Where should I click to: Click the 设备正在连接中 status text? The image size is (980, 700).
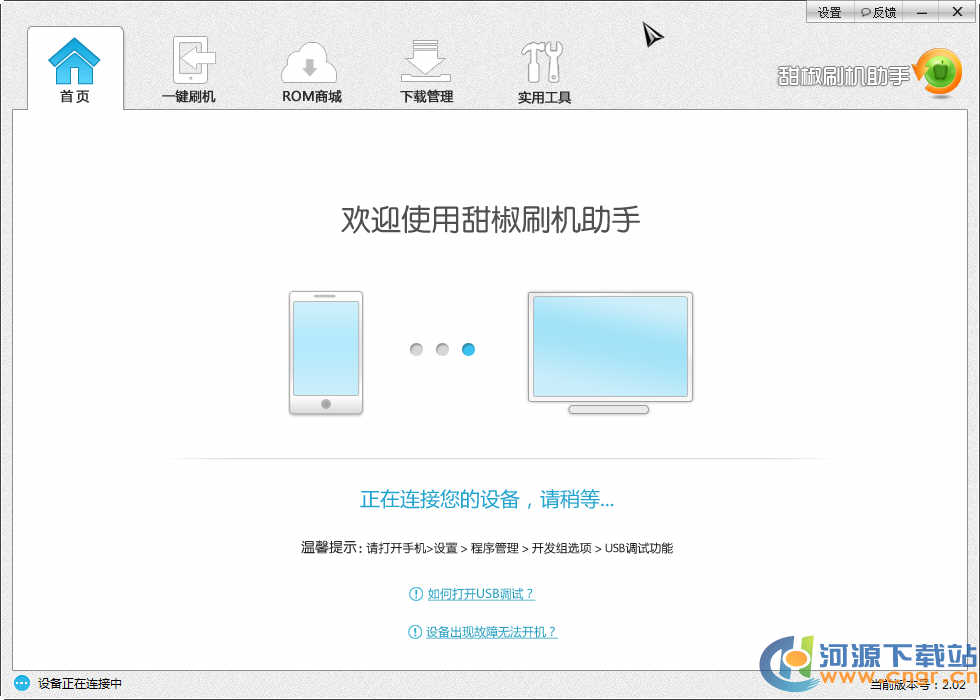[80, 684]
